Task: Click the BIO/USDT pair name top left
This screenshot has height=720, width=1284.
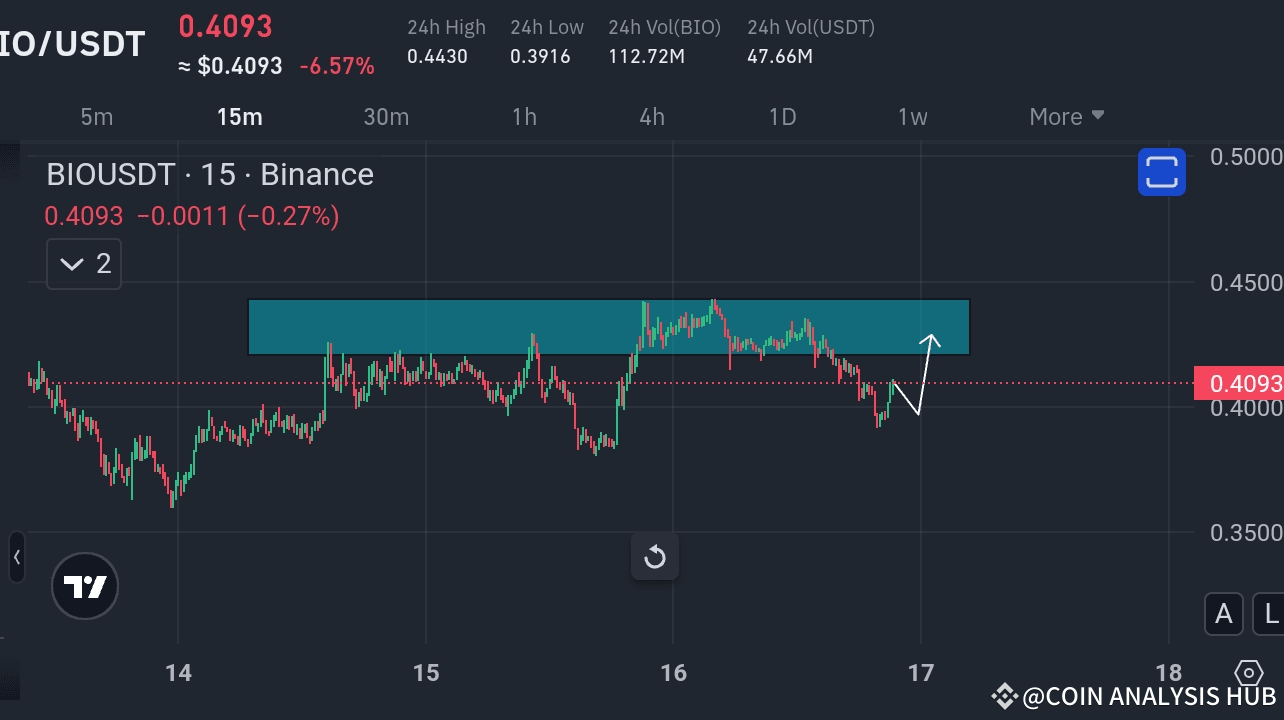Action: pos(70,43)
